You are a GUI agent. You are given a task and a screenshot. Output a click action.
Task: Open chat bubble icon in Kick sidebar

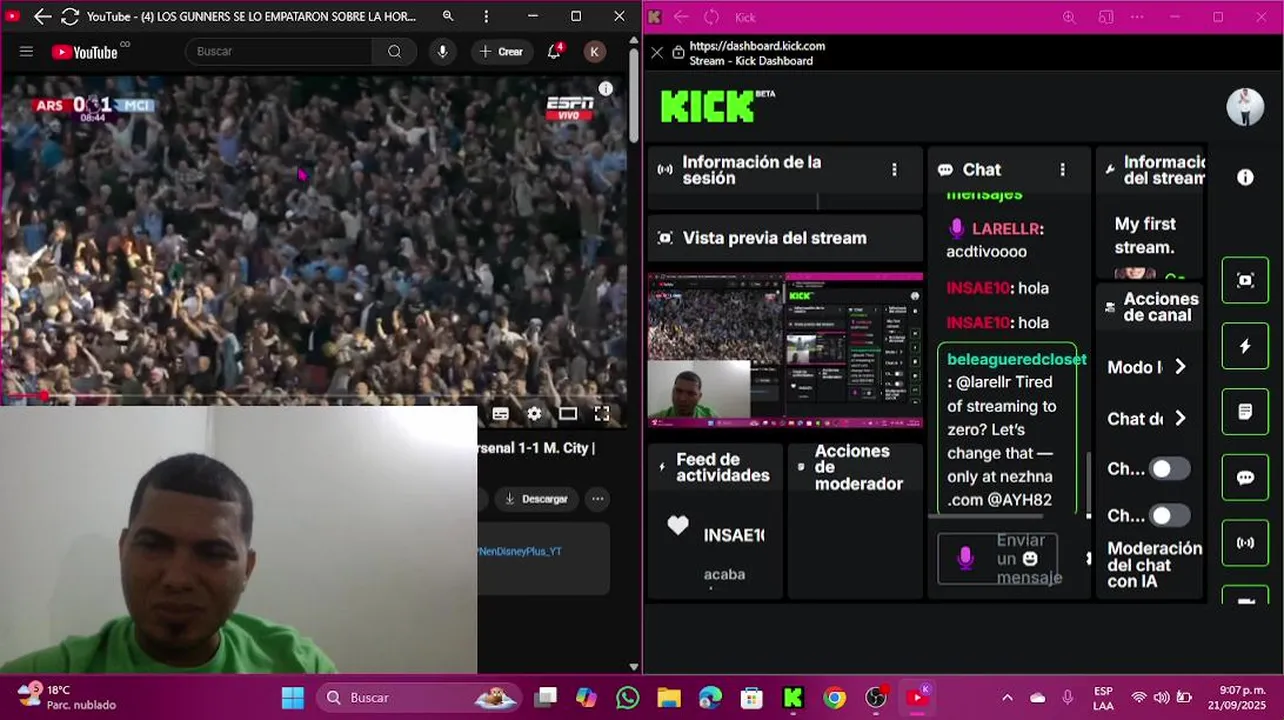tap(1245, 478)
